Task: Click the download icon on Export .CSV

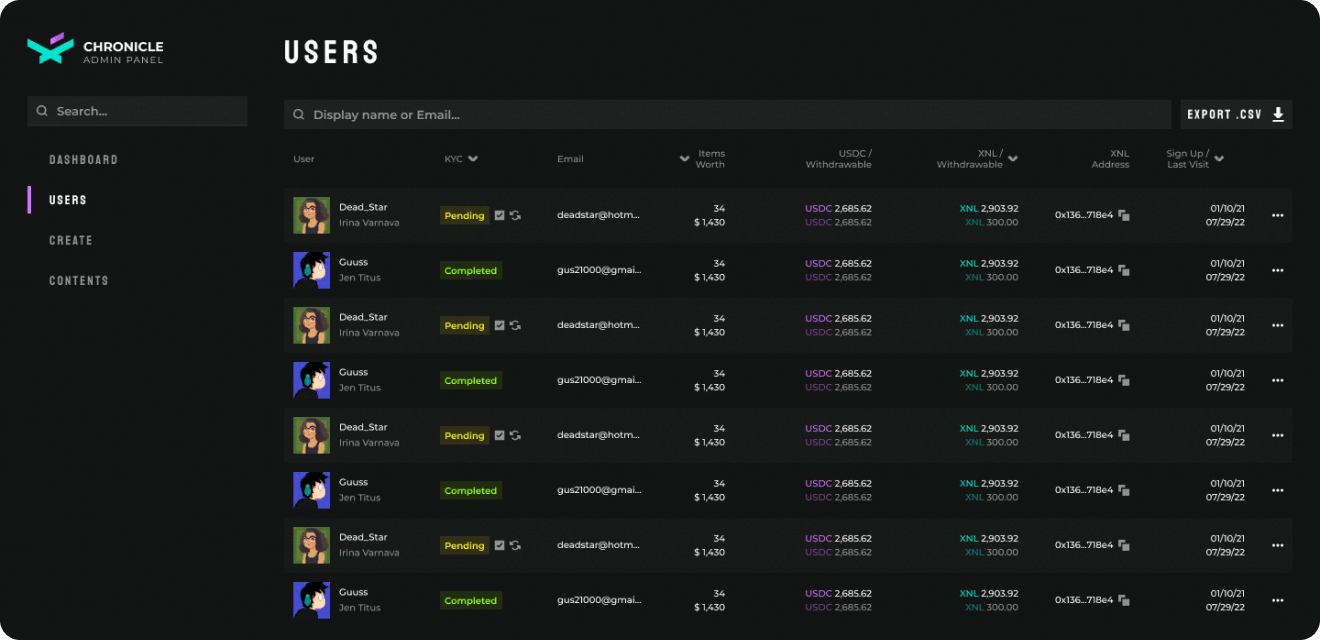Action: [1278, 115]
